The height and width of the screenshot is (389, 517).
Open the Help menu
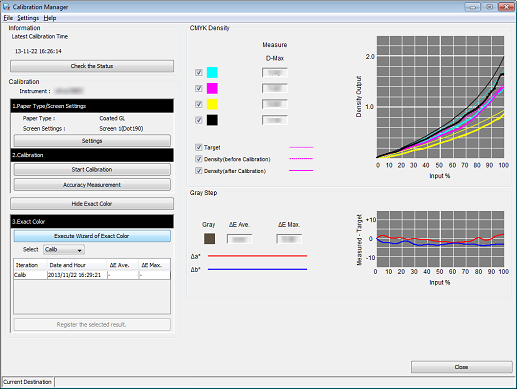(x=50, y=18)
